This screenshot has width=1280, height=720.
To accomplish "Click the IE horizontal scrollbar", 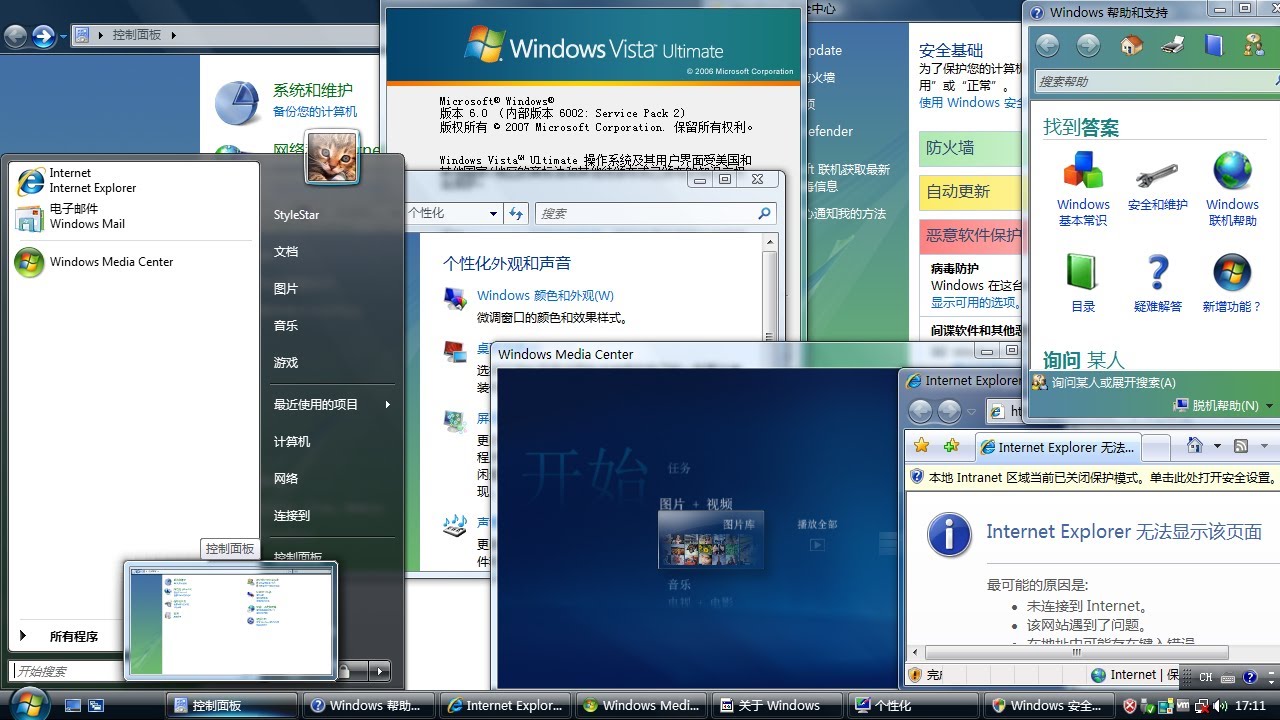I will [x=1076, y=652].
